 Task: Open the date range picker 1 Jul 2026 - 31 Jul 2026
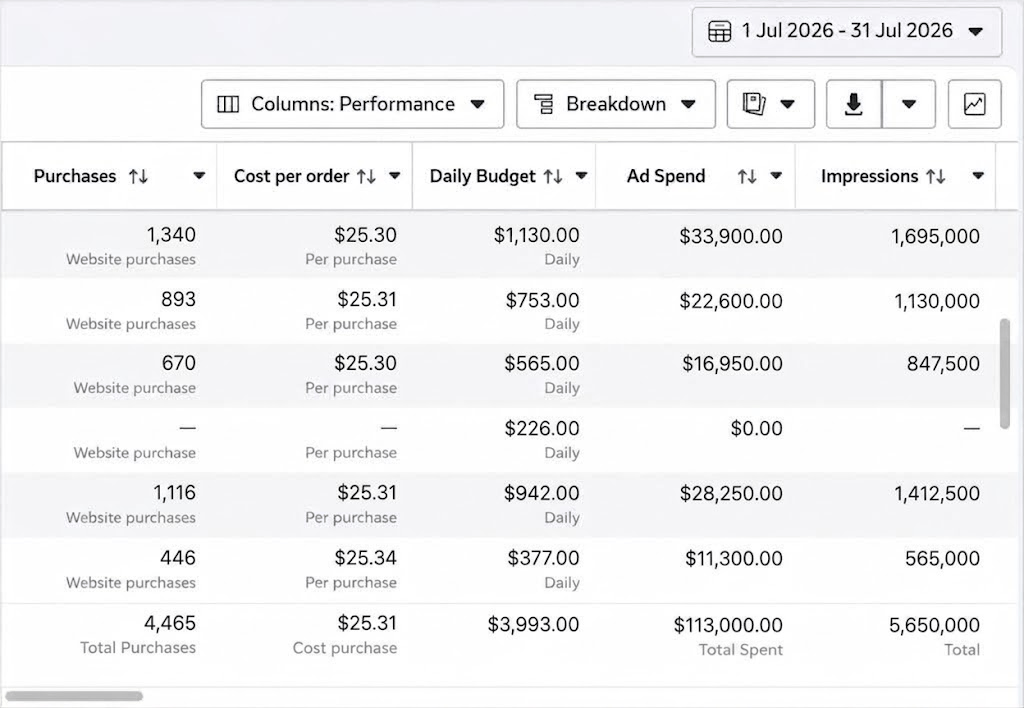(x=846, y=31)
